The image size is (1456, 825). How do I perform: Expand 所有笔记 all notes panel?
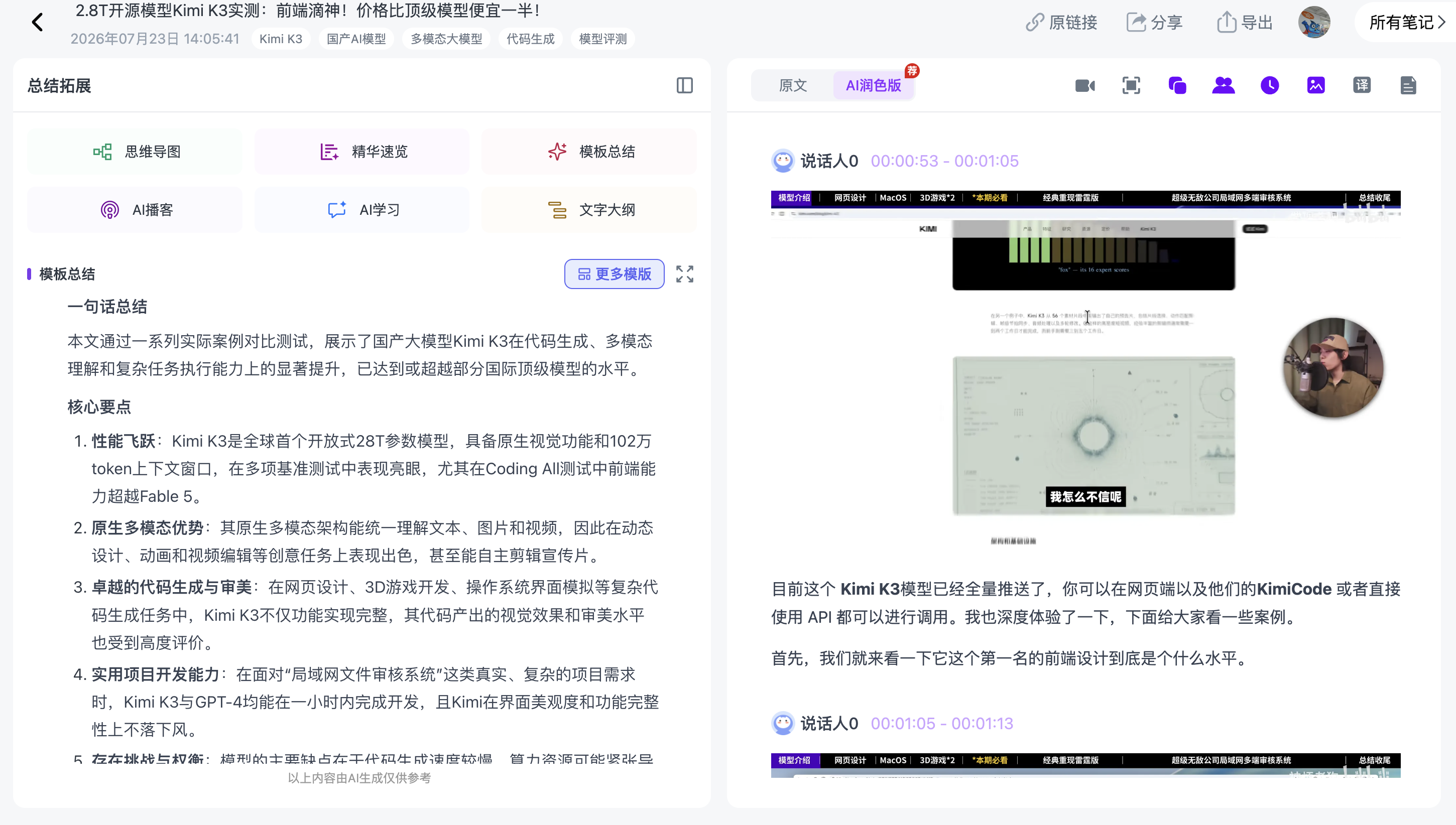pos(1408,23)
